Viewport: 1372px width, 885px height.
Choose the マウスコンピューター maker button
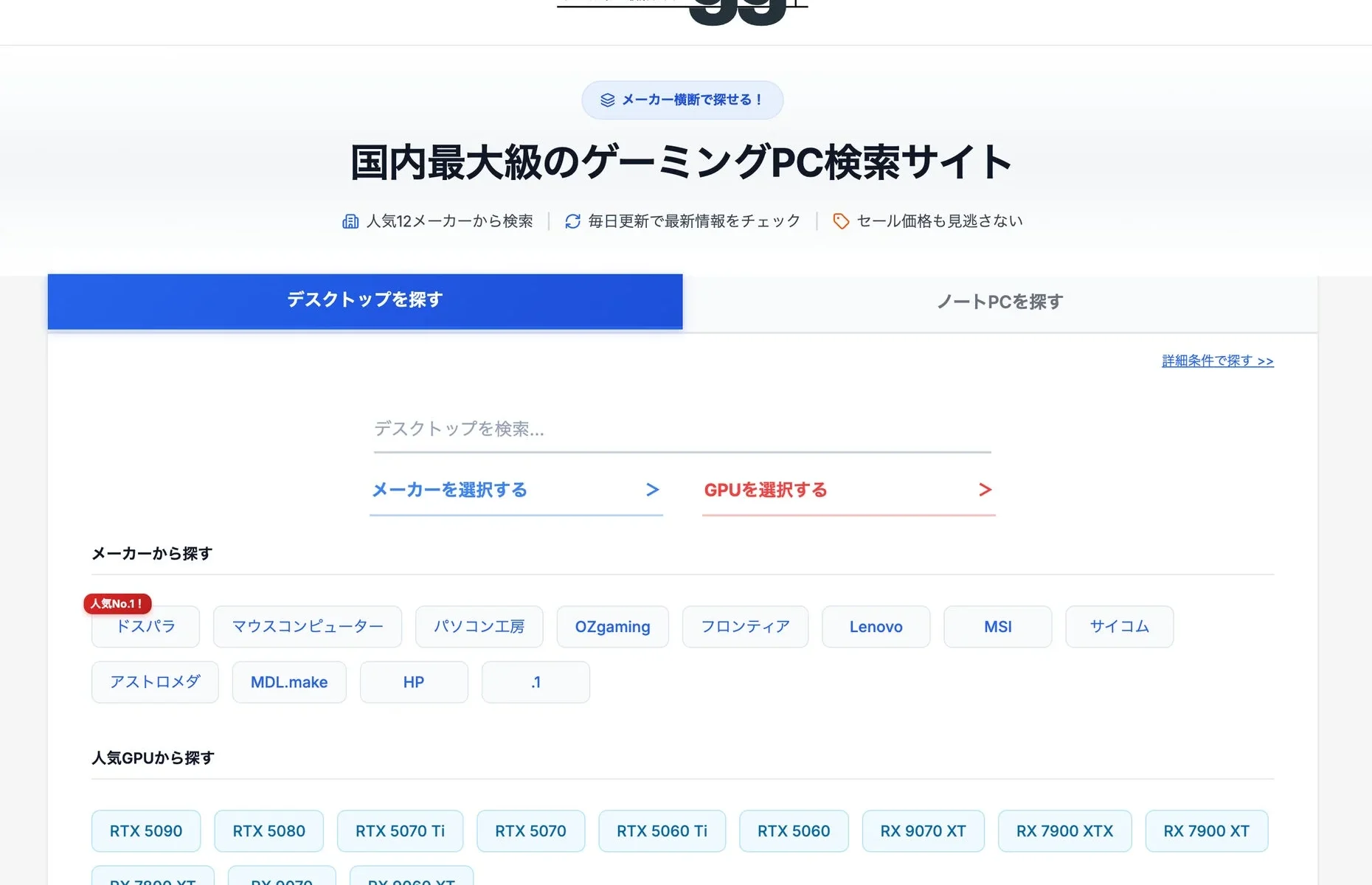(x=307, y=627)
